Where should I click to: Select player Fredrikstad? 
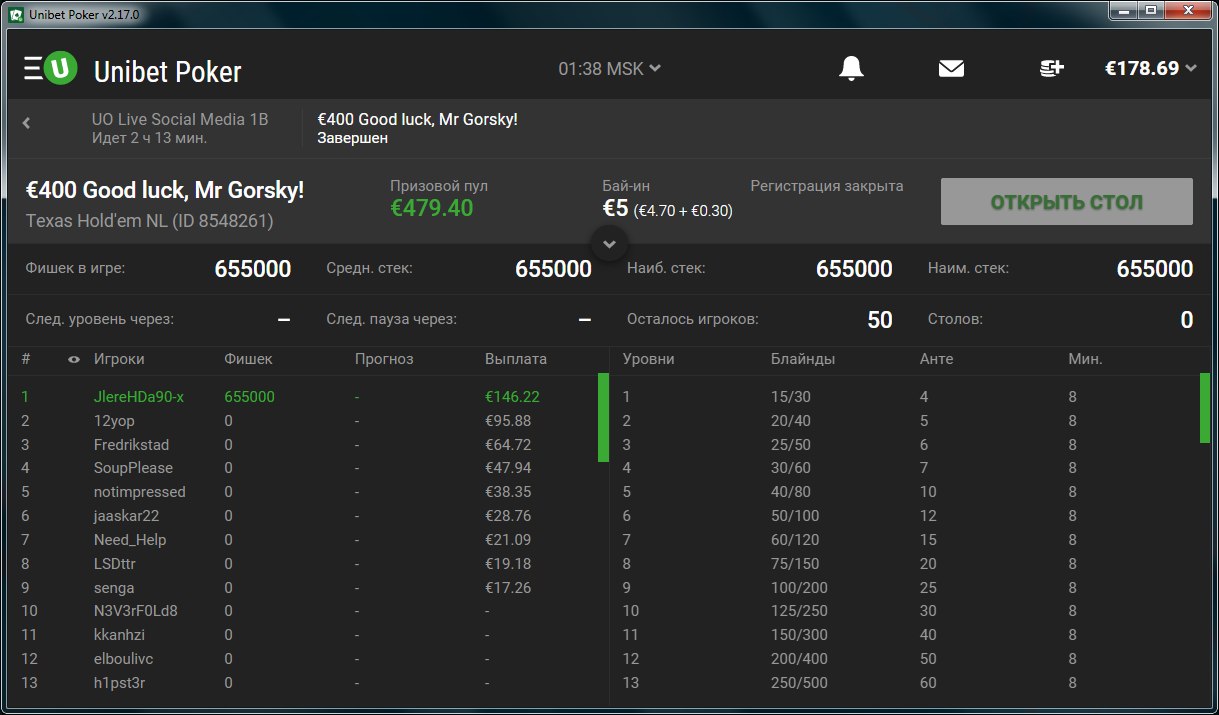click(x=131, y=444)
